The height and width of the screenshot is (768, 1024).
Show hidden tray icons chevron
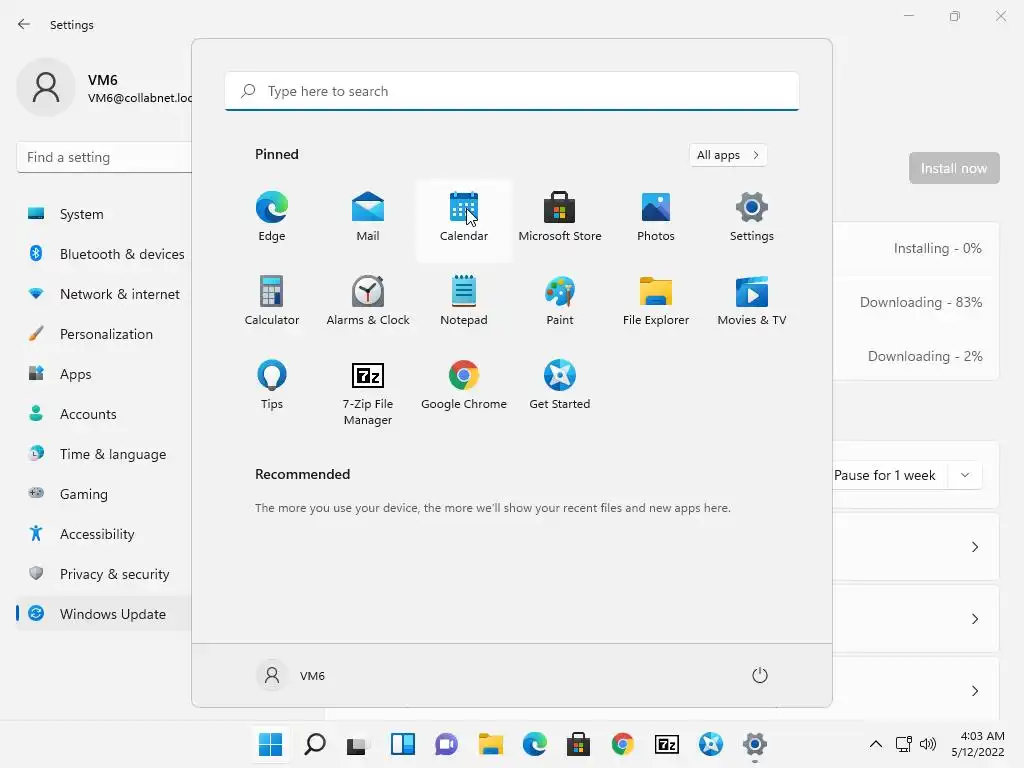coord(876,744)
